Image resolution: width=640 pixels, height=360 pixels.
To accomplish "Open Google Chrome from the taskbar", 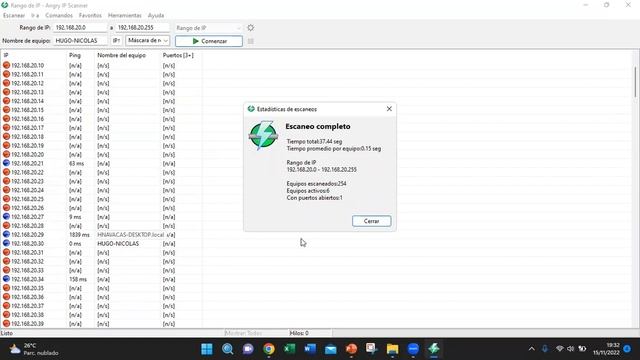I will pos(269,349).
